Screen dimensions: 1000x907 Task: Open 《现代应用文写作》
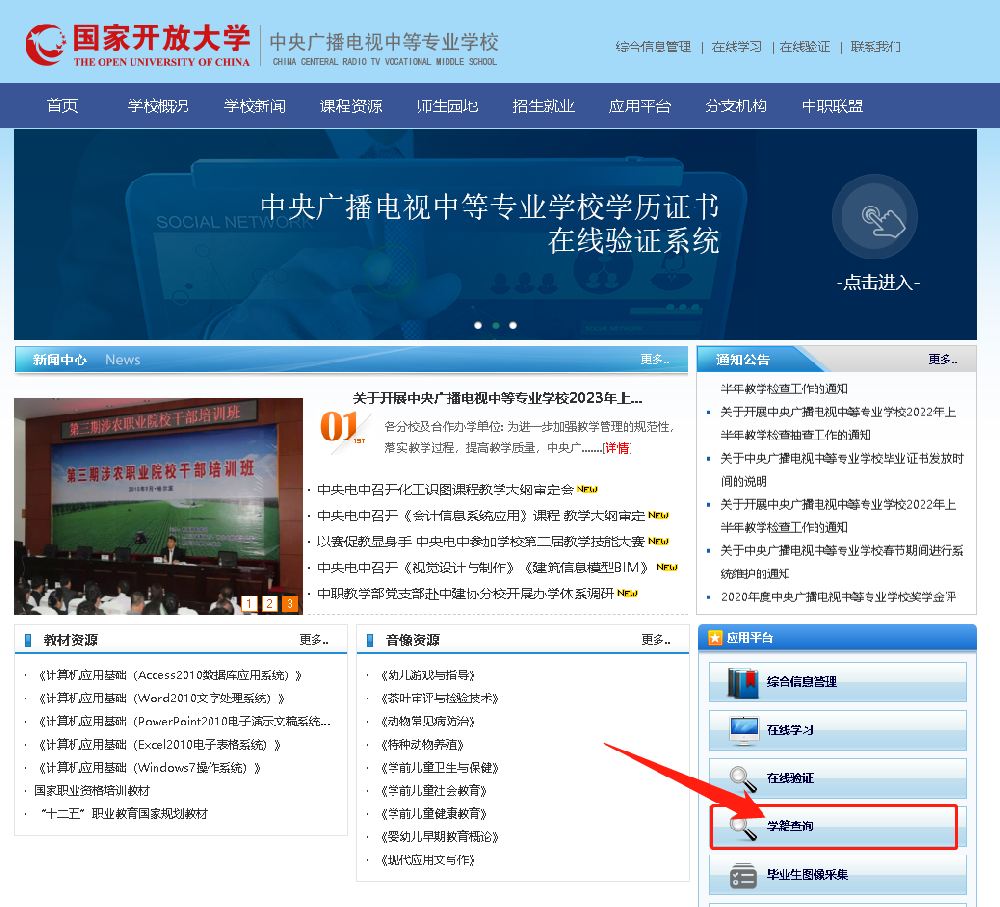427,860
